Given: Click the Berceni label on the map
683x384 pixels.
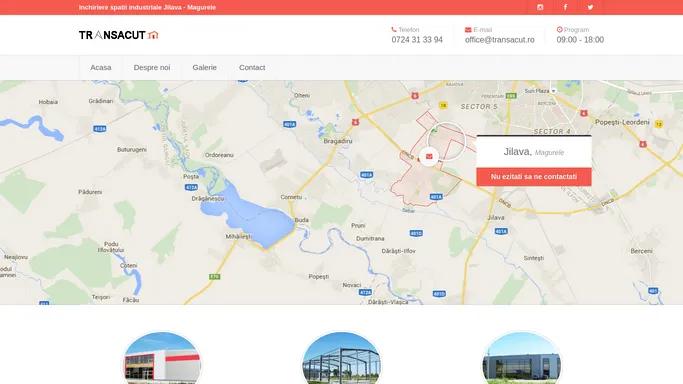Looking at the screenshot, I should click(x=641, y=251).
